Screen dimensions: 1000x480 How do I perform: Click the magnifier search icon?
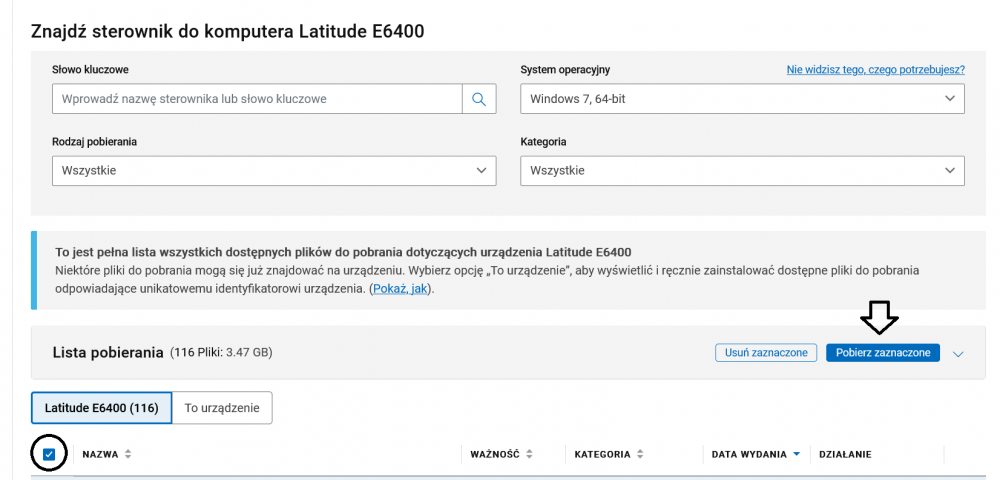pyautogui.click(x=479, y=99)
